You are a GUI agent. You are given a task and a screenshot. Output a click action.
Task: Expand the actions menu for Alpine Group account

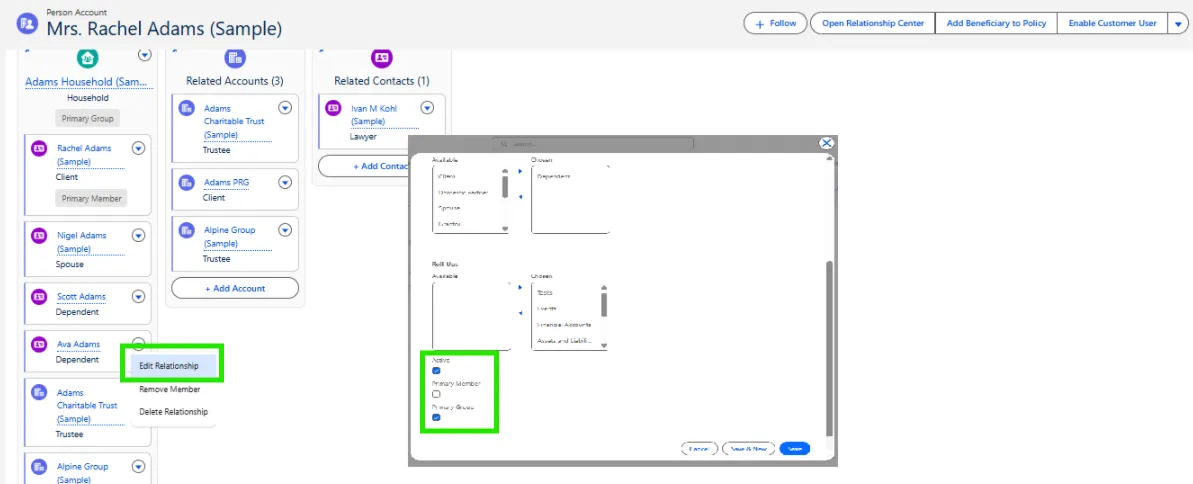pos(285,230)
